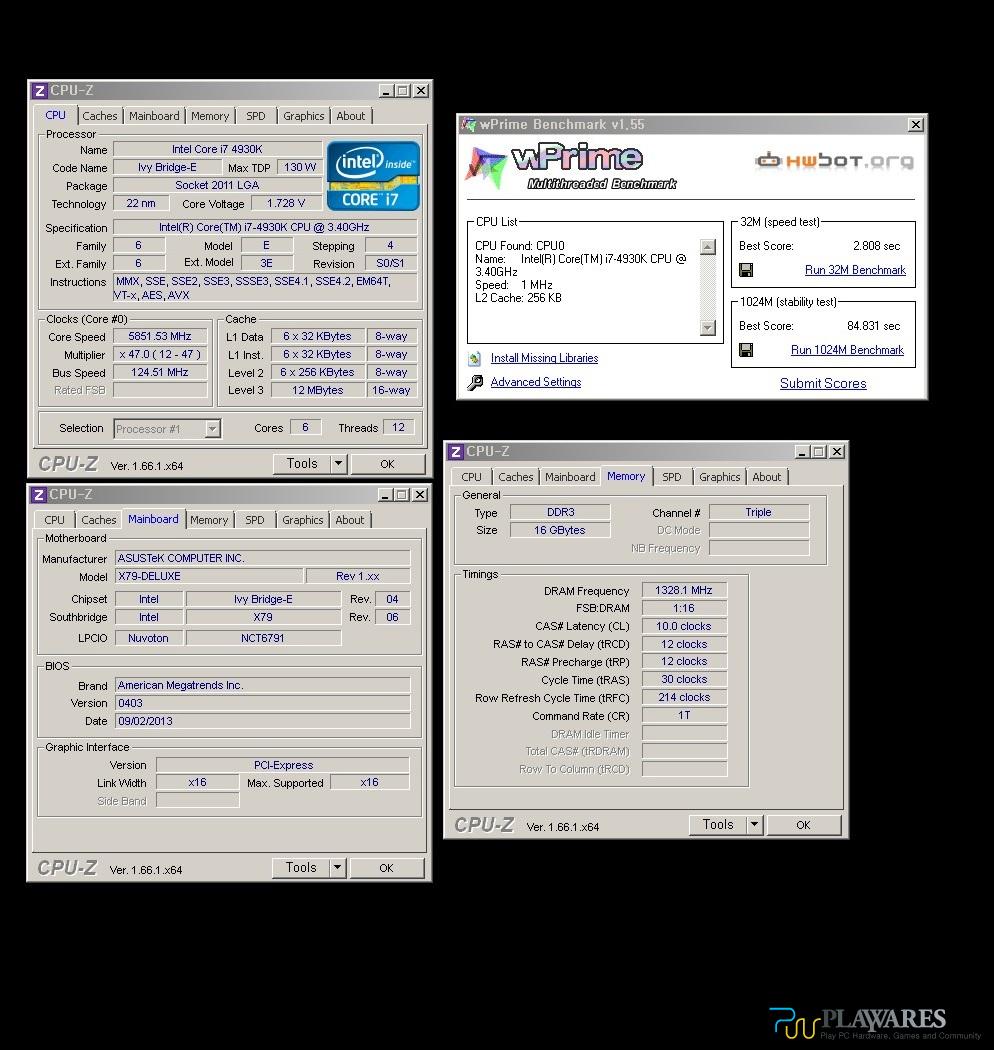The width and height of the screenshot is (994, 1050).
Task: Click the save icon under 1024M stability test
Action: tap(746, 350)
